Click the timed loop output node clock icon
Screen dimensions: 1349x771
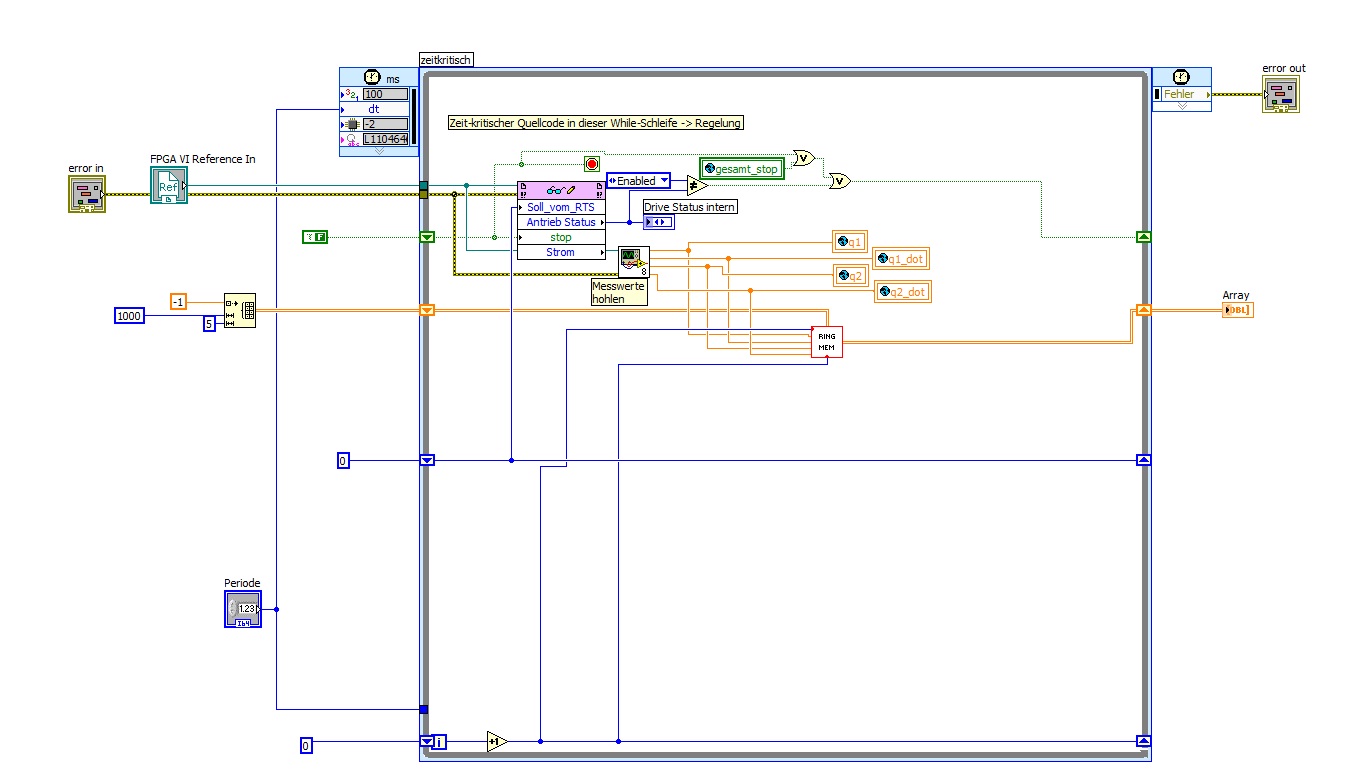[x=1181, y=76]
